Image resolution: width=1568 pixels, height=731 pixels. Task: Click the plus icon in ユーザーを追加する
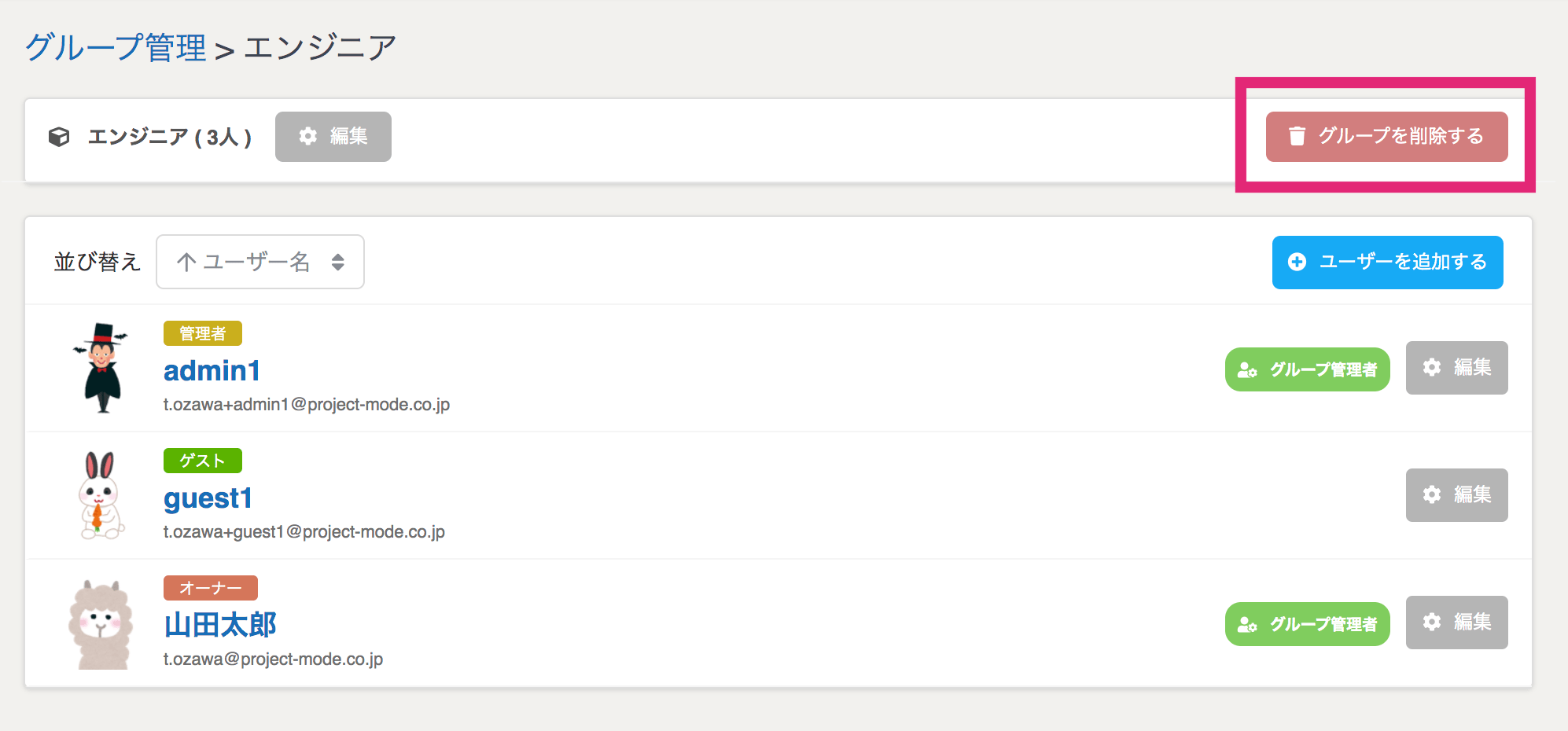click(1297, 262)
